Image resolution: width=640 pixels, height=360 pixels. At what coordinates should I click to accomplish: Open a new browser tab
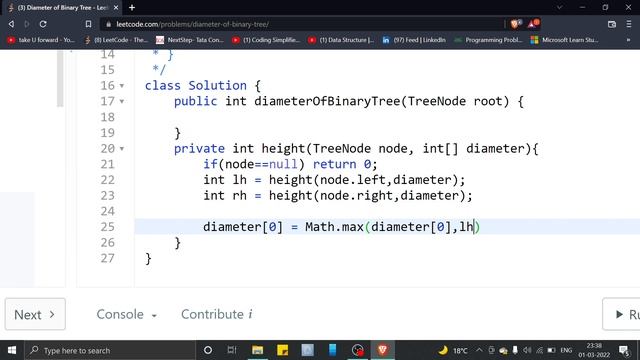(132, 7)
